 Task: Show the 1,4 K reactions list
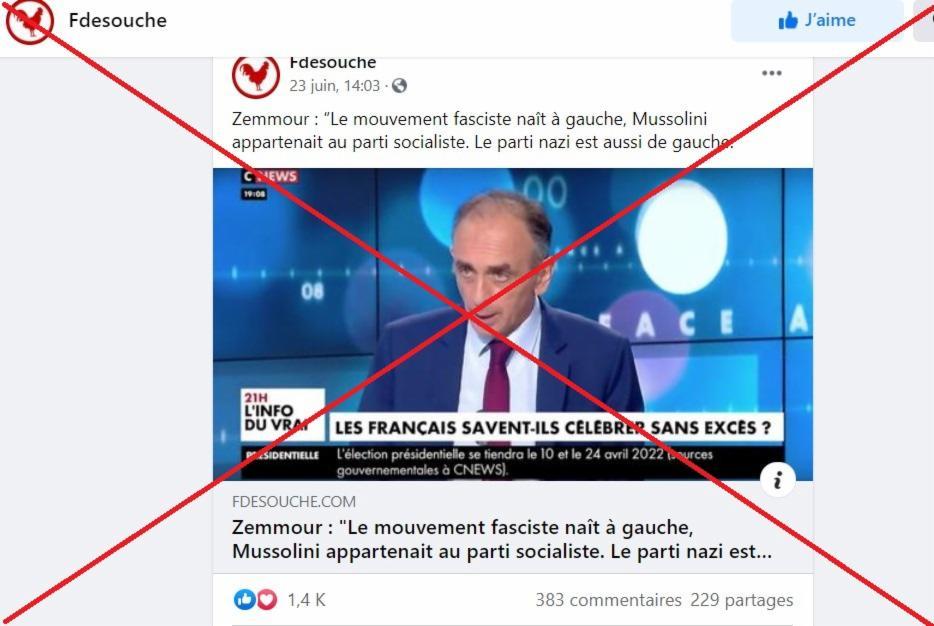306,600
